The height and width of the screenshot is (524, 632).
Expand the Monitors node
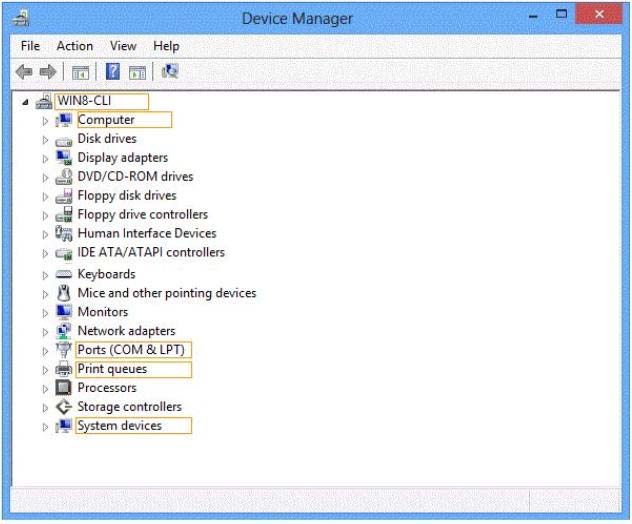pyautogui.click(x=45, y=313)
